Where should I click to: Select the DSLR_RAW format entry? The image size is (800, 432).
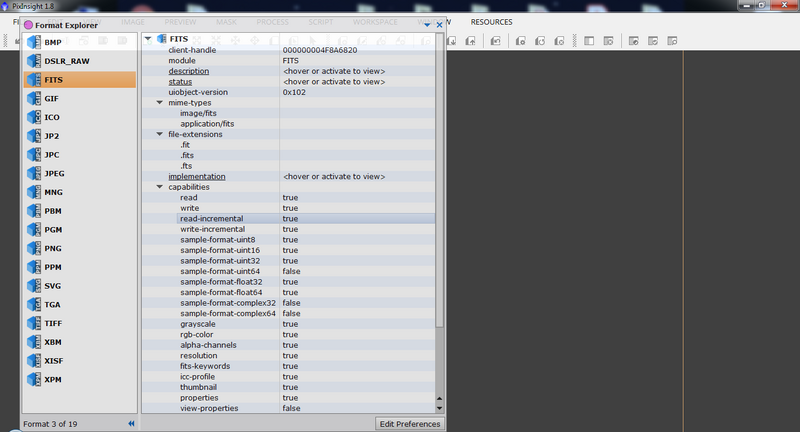80,61
